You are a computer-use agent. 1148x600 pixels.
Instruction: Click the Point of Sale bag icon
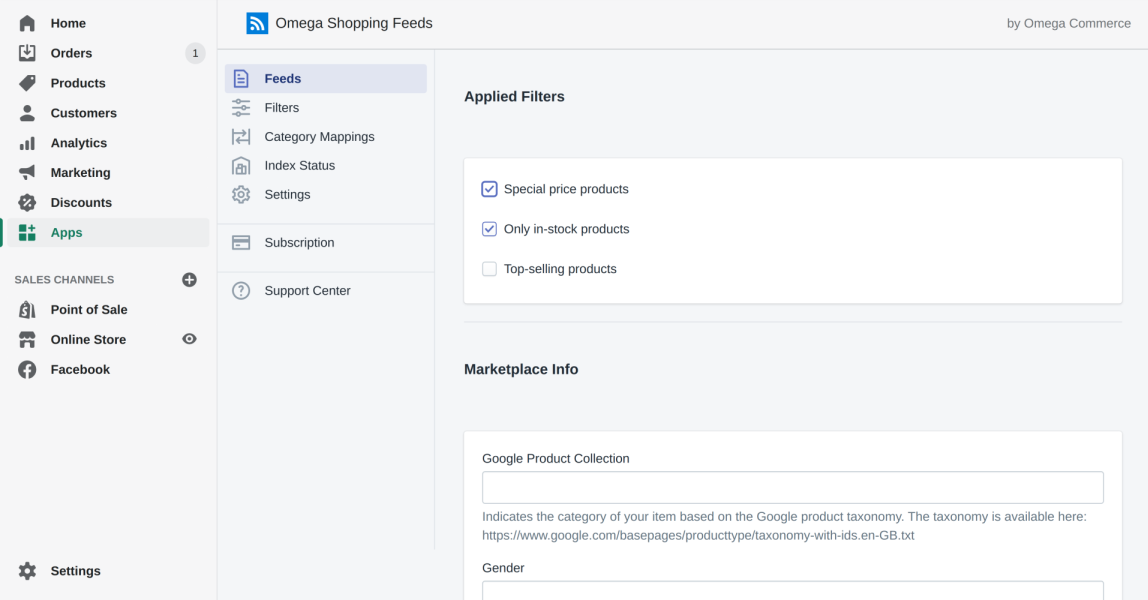click(x=27, y=310)
